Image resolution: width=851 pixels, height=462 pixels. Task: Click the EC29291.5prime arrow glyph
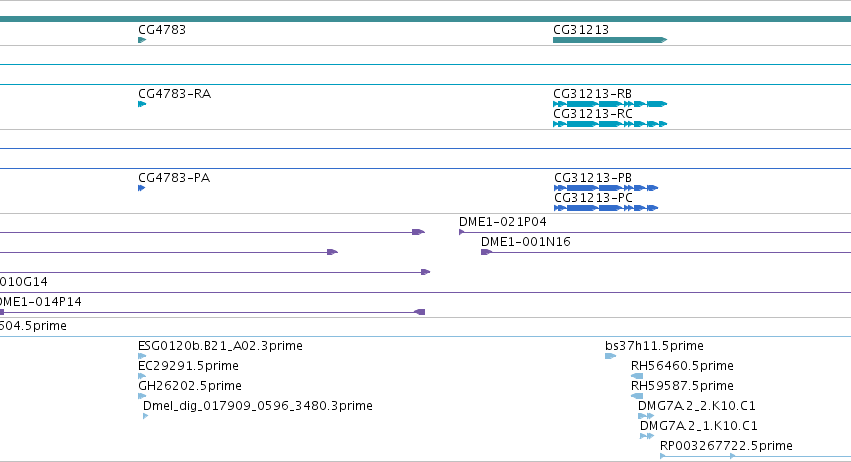[x=142, y=376]
